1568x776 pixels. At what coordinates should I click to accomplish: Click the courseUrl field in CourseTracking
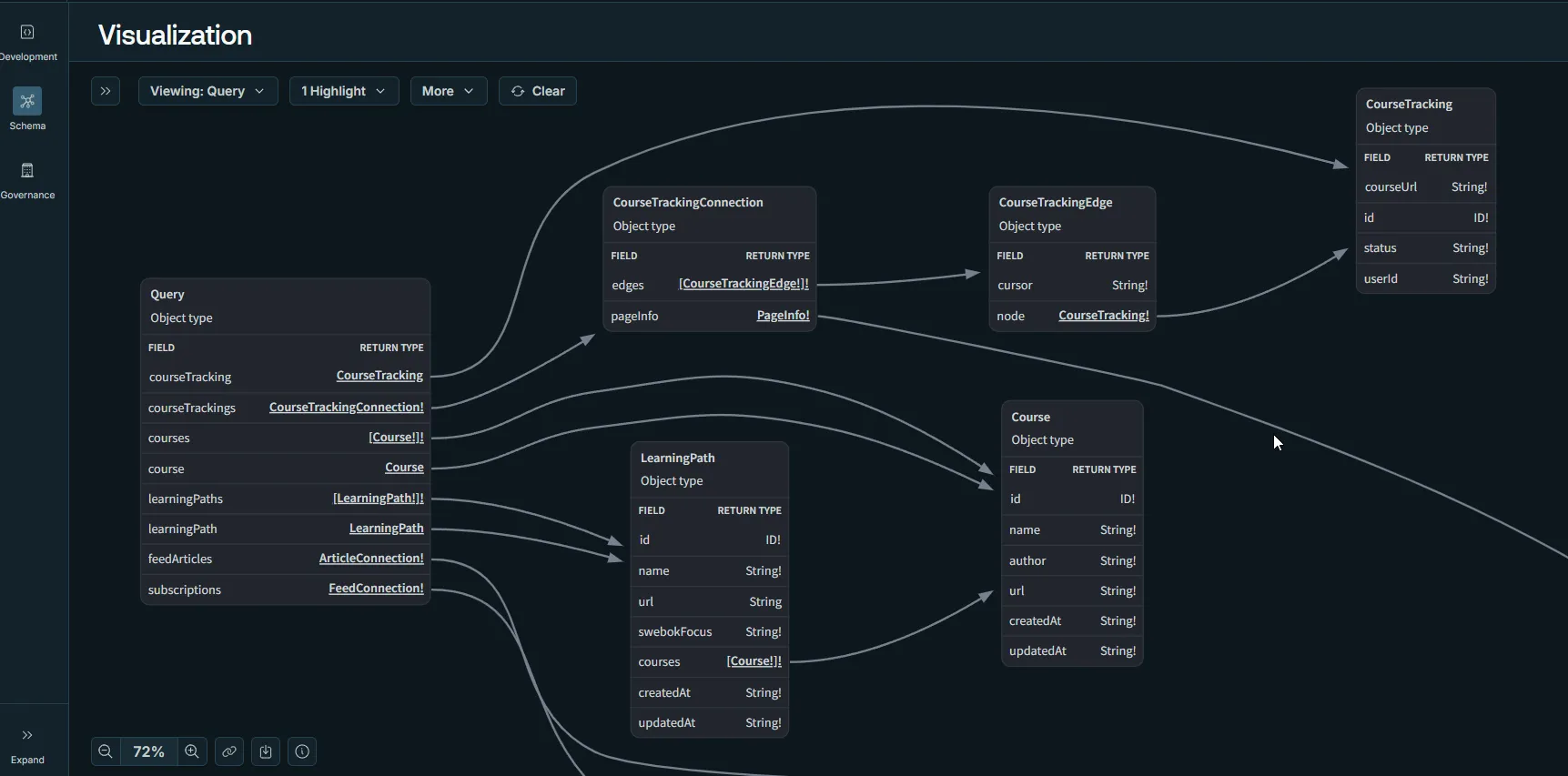(1426, 186)
